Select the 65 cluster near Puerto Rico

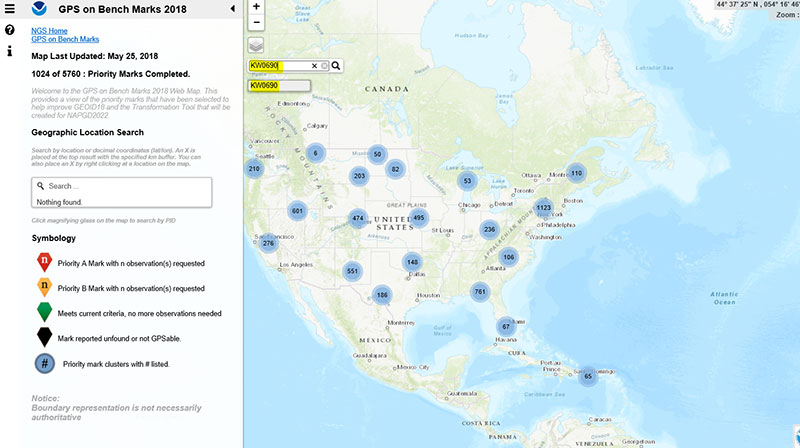pyautogui.click(x=588, y=376)
